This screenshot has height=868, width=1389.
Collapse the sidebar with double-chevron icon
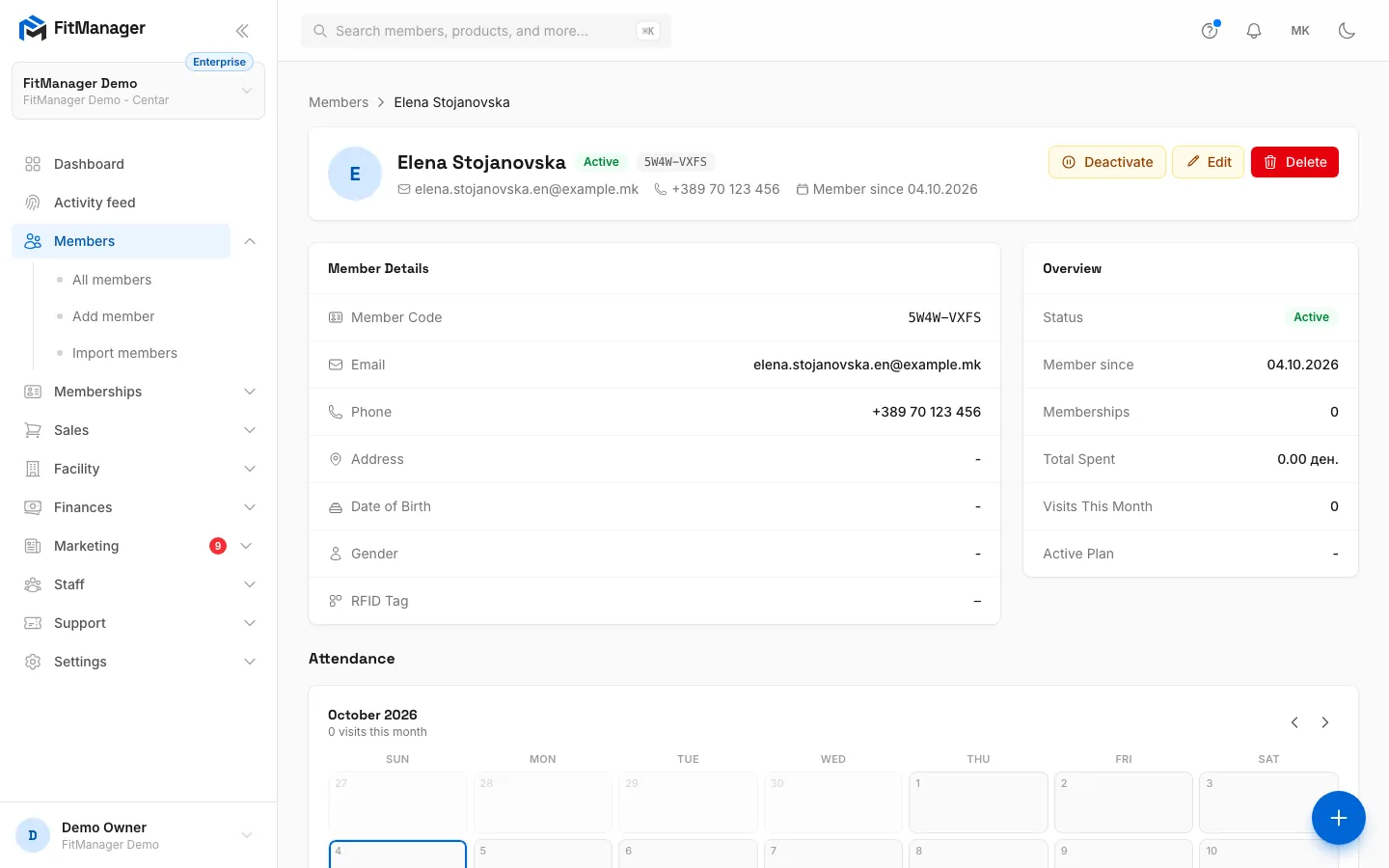pyautogui.click(x=242, y=31)
